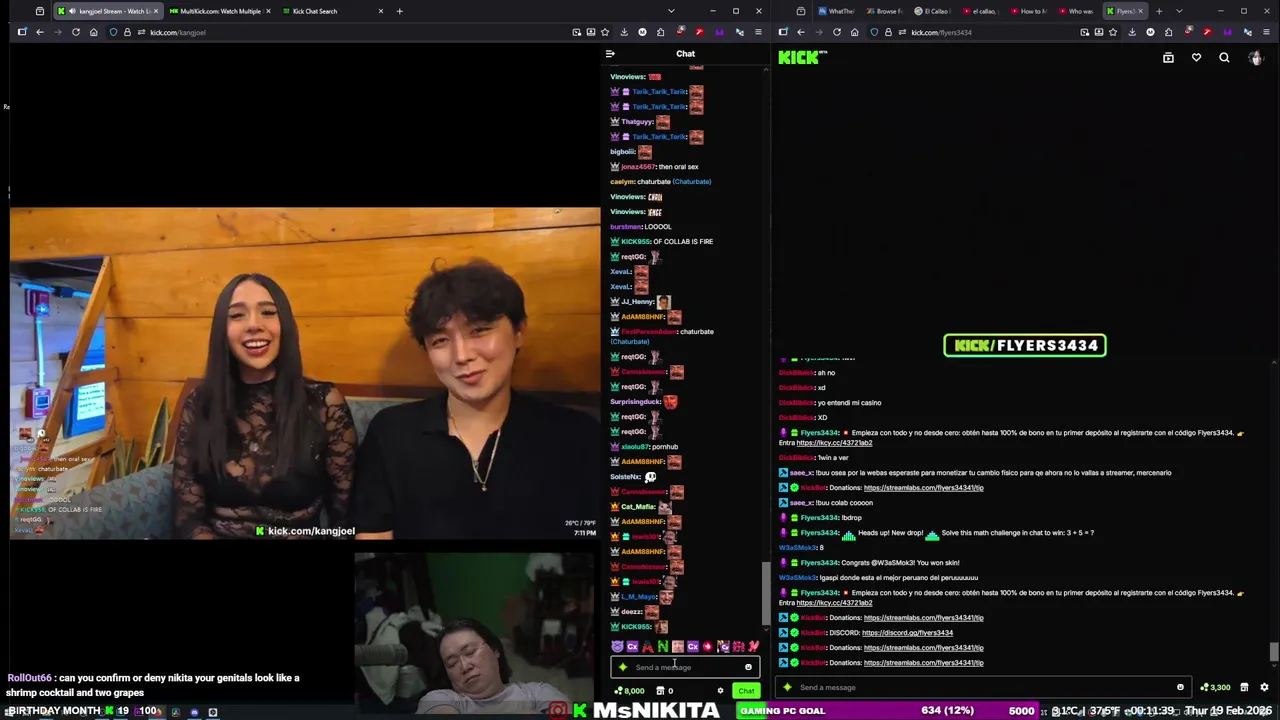Click the KICK/FLYERS3434 banner
This screenshot has width=1280, height=720.
tap(1024, 345)
